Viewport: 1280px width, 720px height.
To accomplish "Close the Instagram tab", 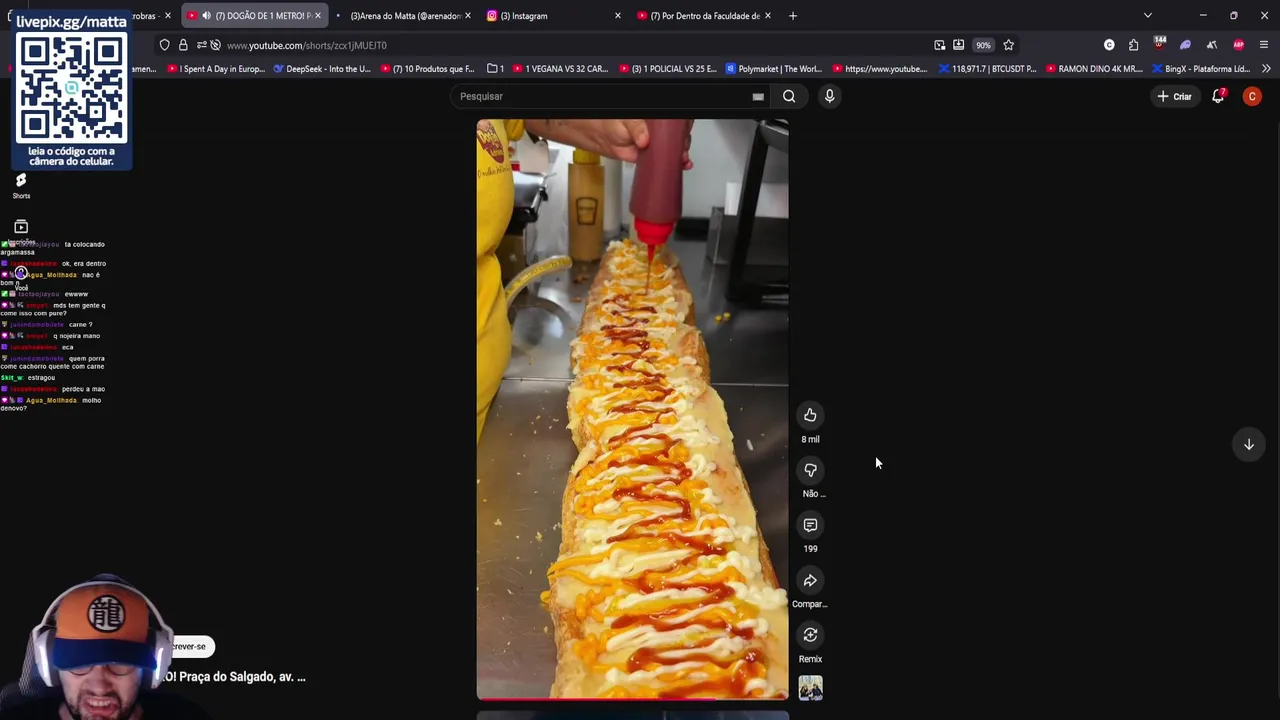I will 617,16.
